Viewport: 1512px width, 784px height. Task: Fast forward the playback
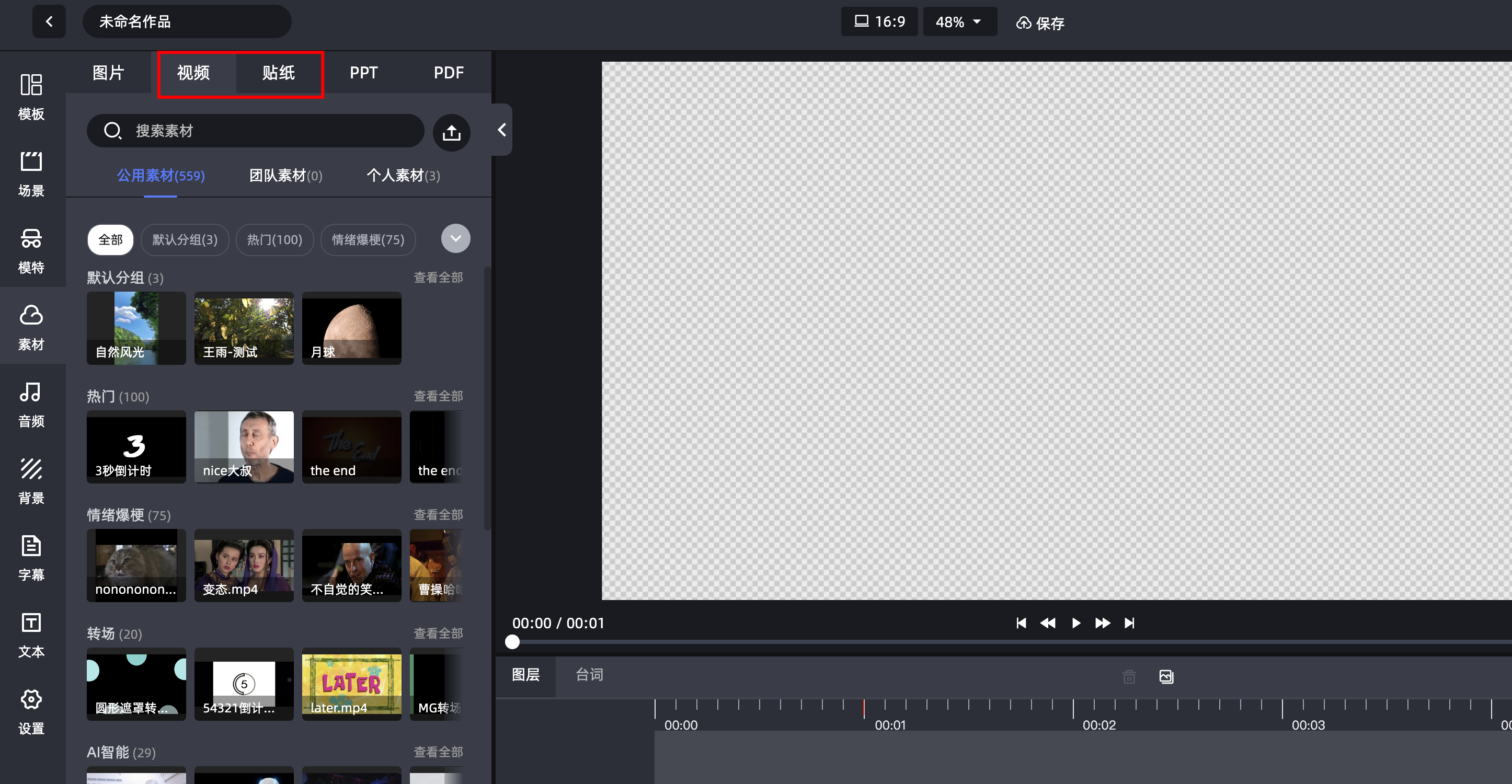[1102, 622]
